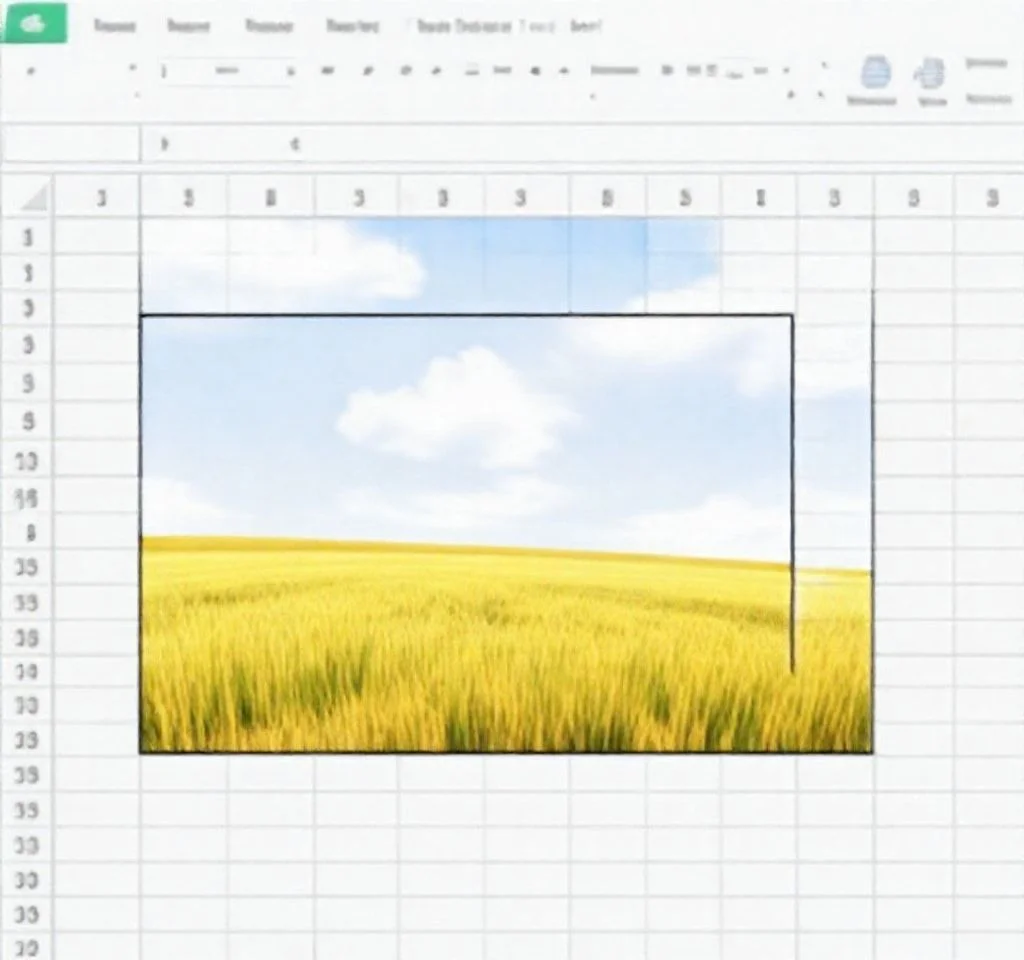
Task: Click the italic formatting icon in the toolbar
Action: pos(366,71)
